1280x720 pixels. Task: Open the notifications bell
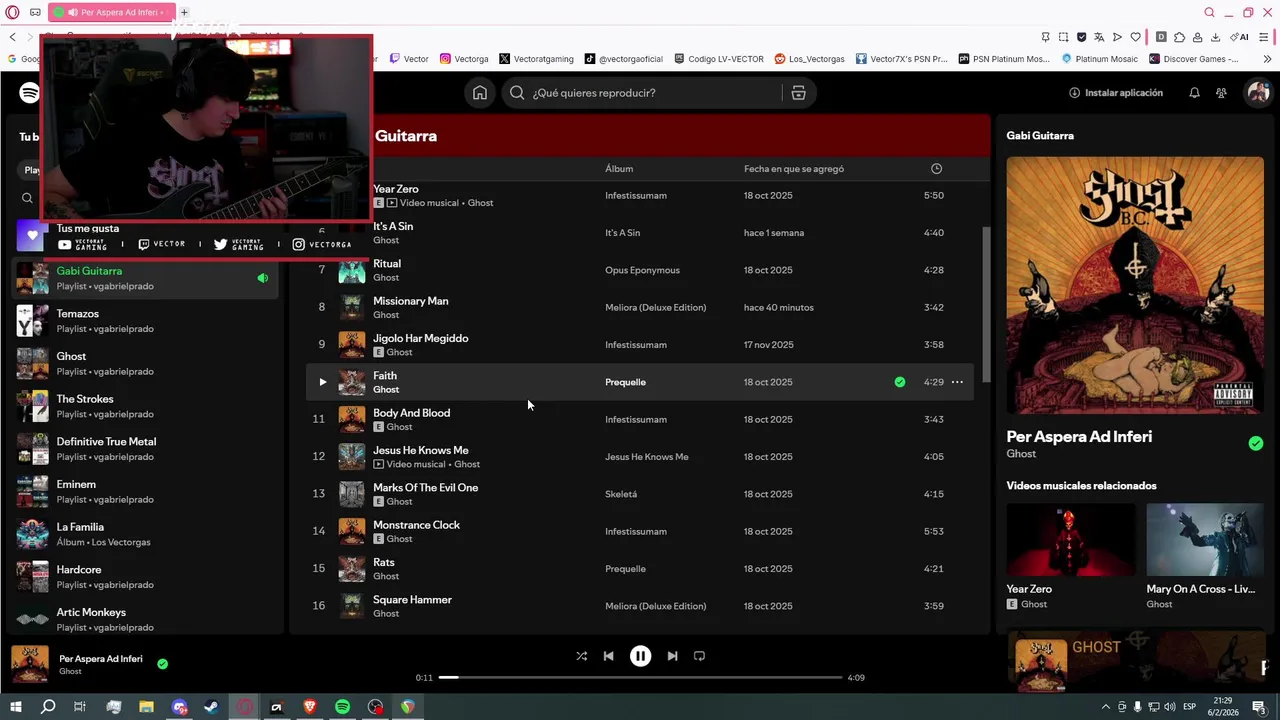[1194, 93]
